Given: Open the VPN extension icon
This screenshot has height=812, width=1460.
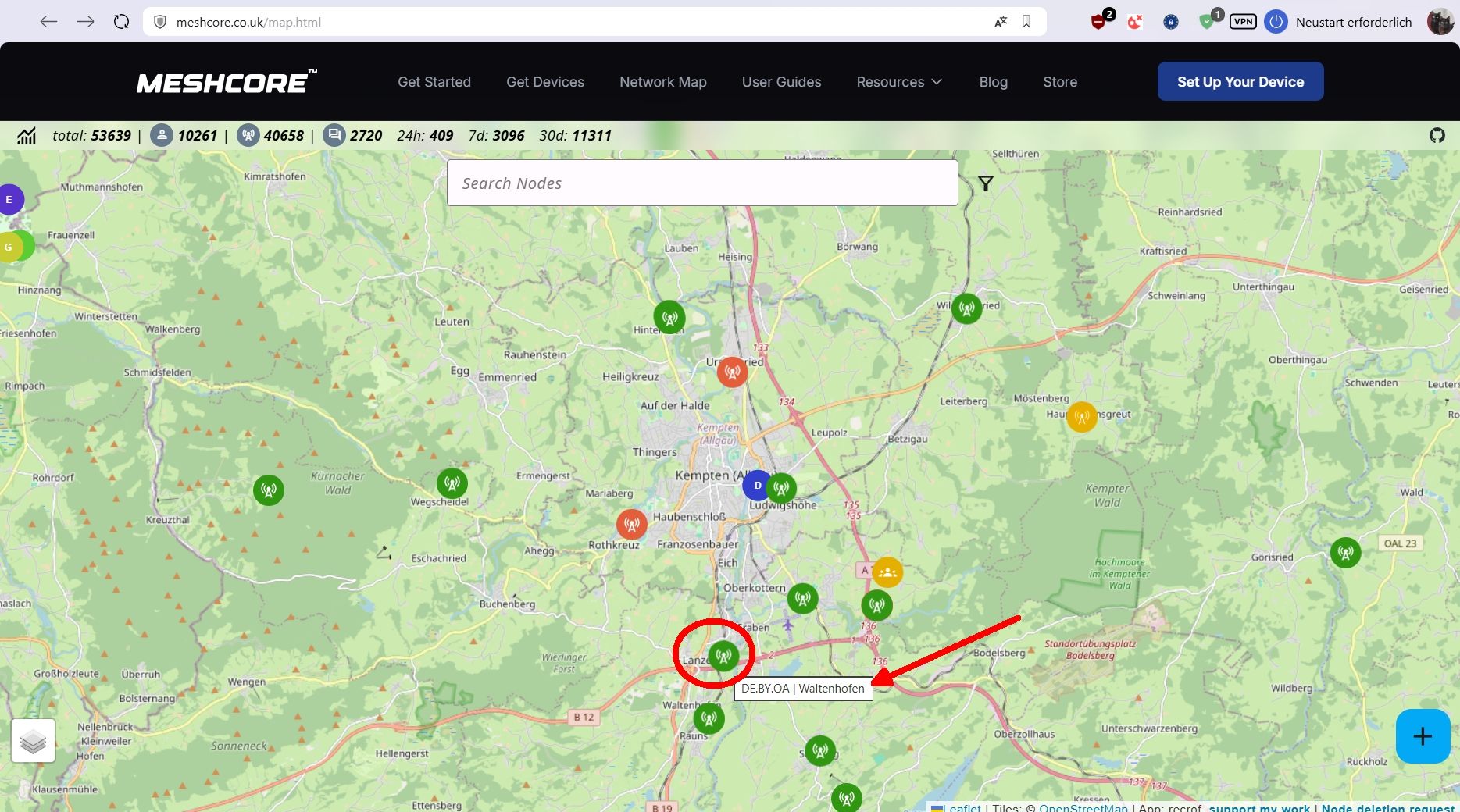Looking at the screenshot, I should pyautogui.click(x=1243, y=22).
